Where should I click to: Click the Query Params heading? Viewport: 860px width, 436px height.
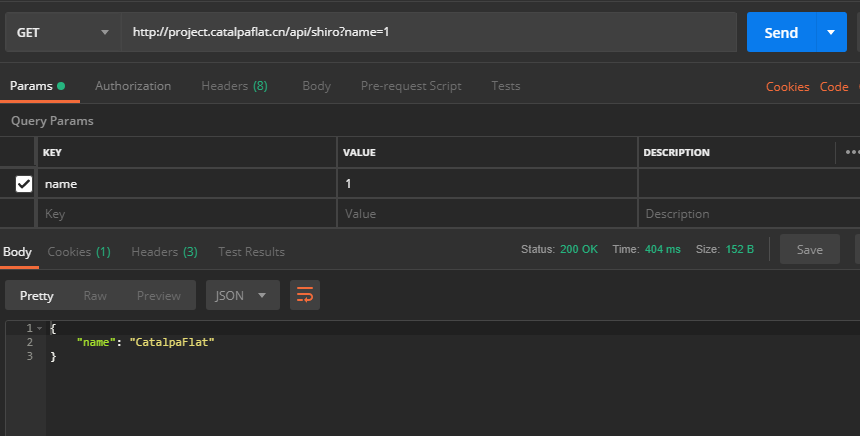pyautogui.click(x=52, y=121)
